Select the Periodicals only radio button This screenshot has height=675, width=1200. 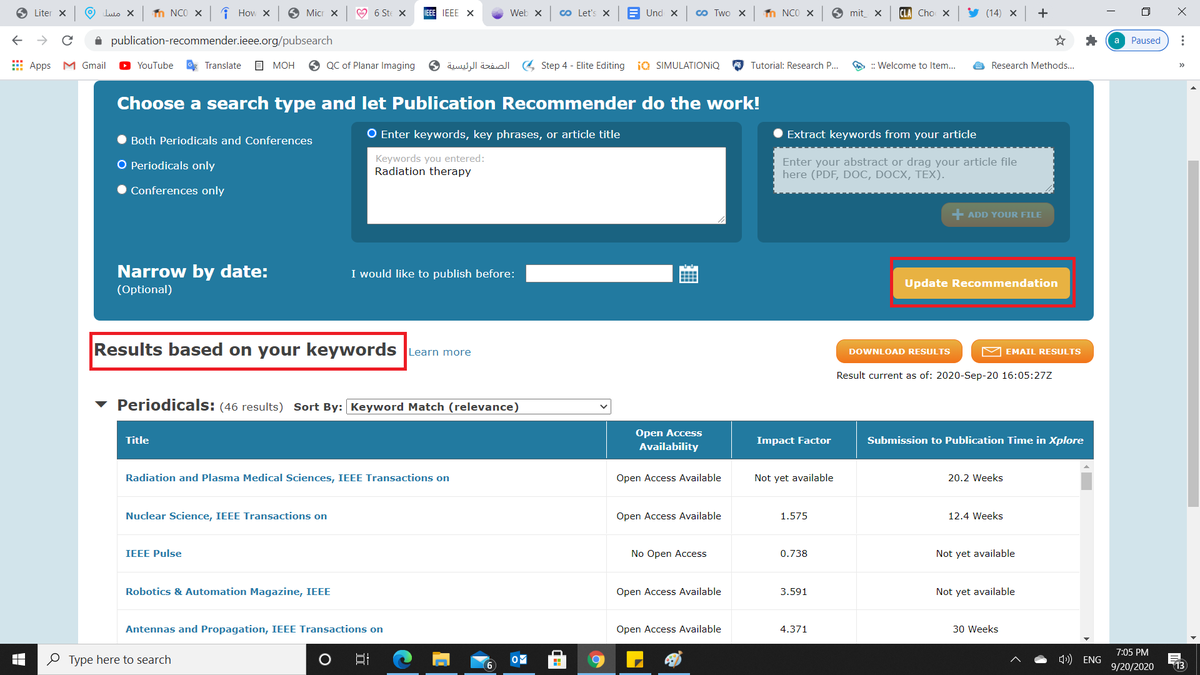pyautogui.click(x=122, y=165)
